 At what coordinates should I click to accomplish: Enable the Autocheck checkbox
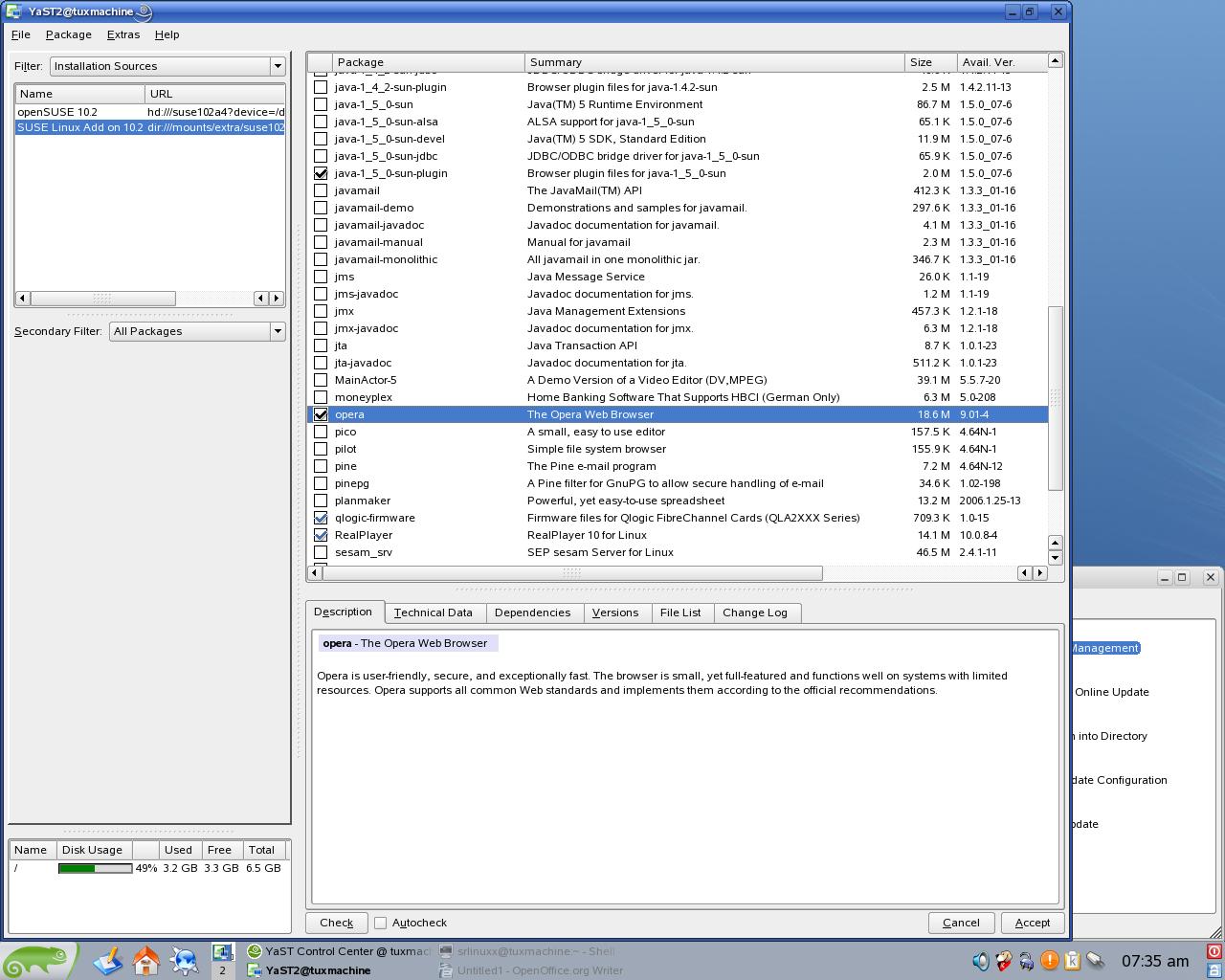pos(380,923)
